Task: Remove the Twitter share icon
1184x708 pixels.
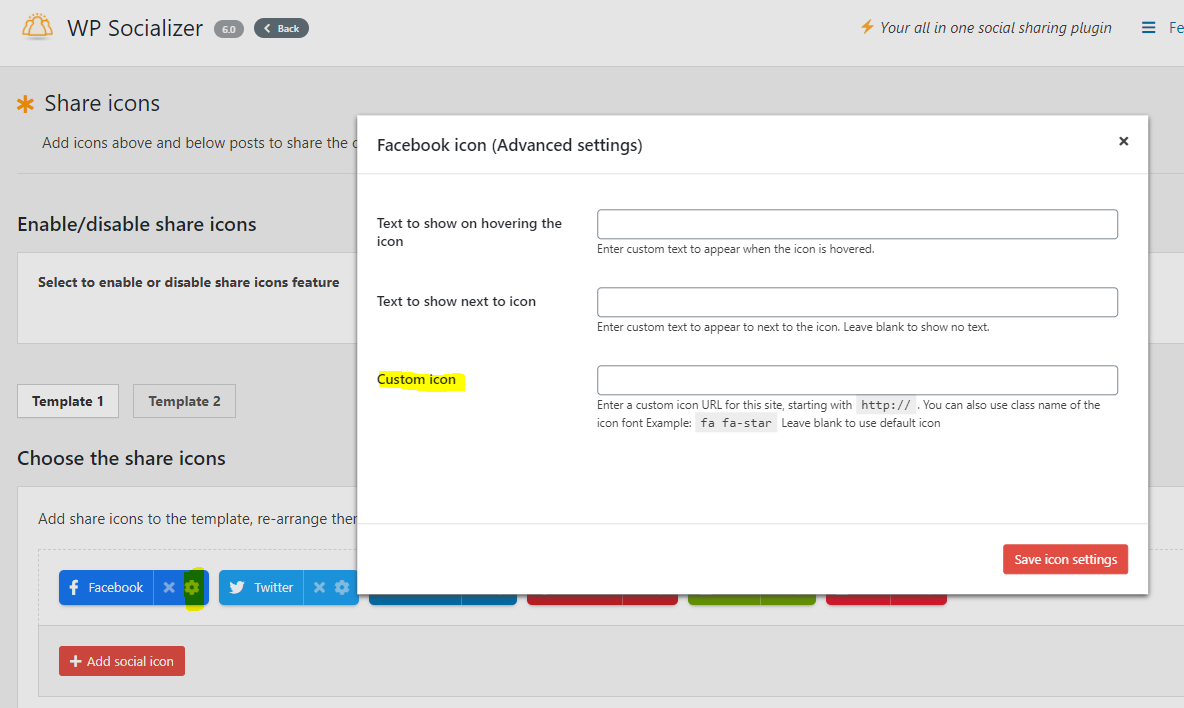Action: pyautogui.click(x=319, y=588)
